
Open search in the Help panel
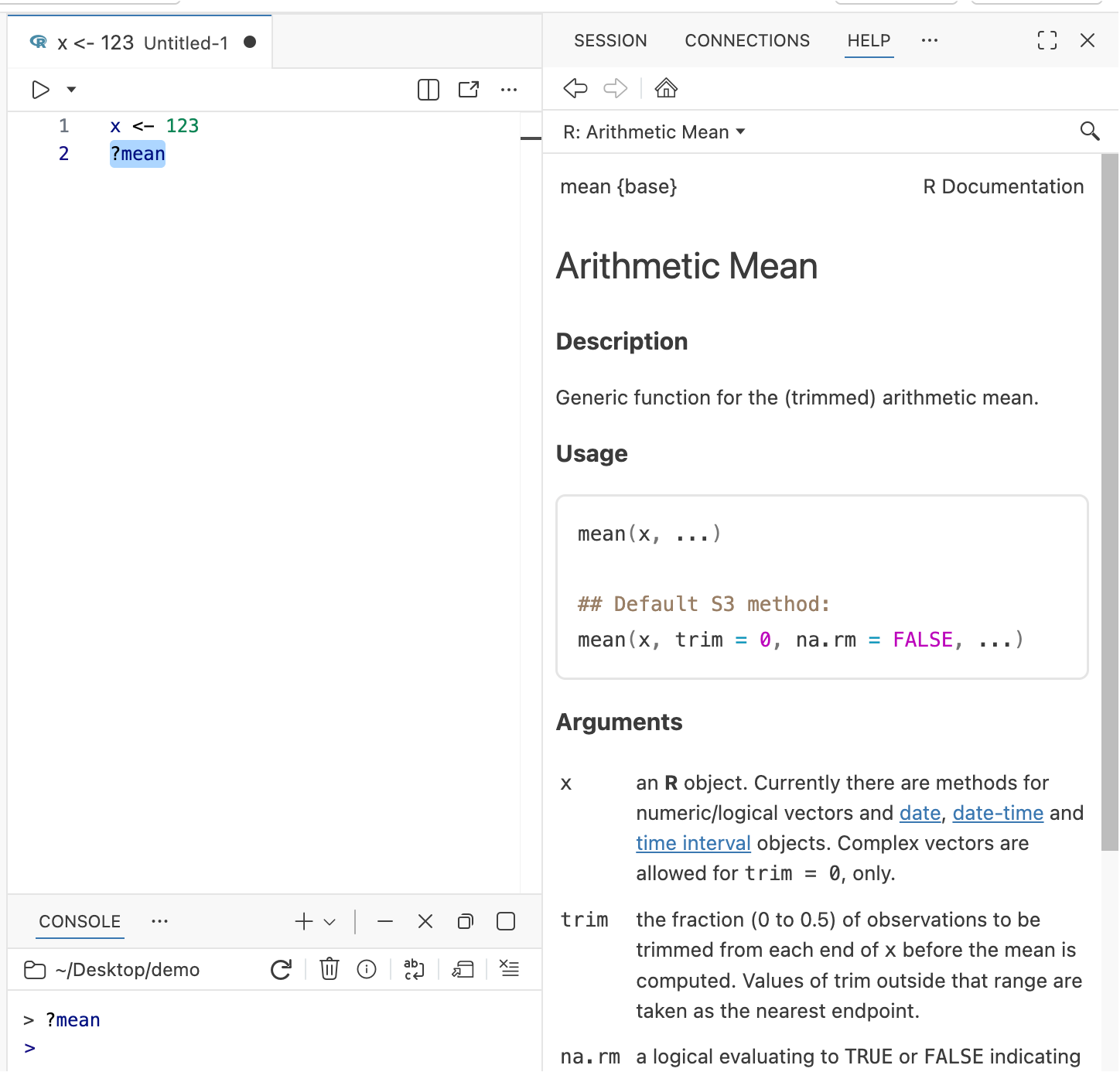pyautogui.click(x=1090, y=131)
